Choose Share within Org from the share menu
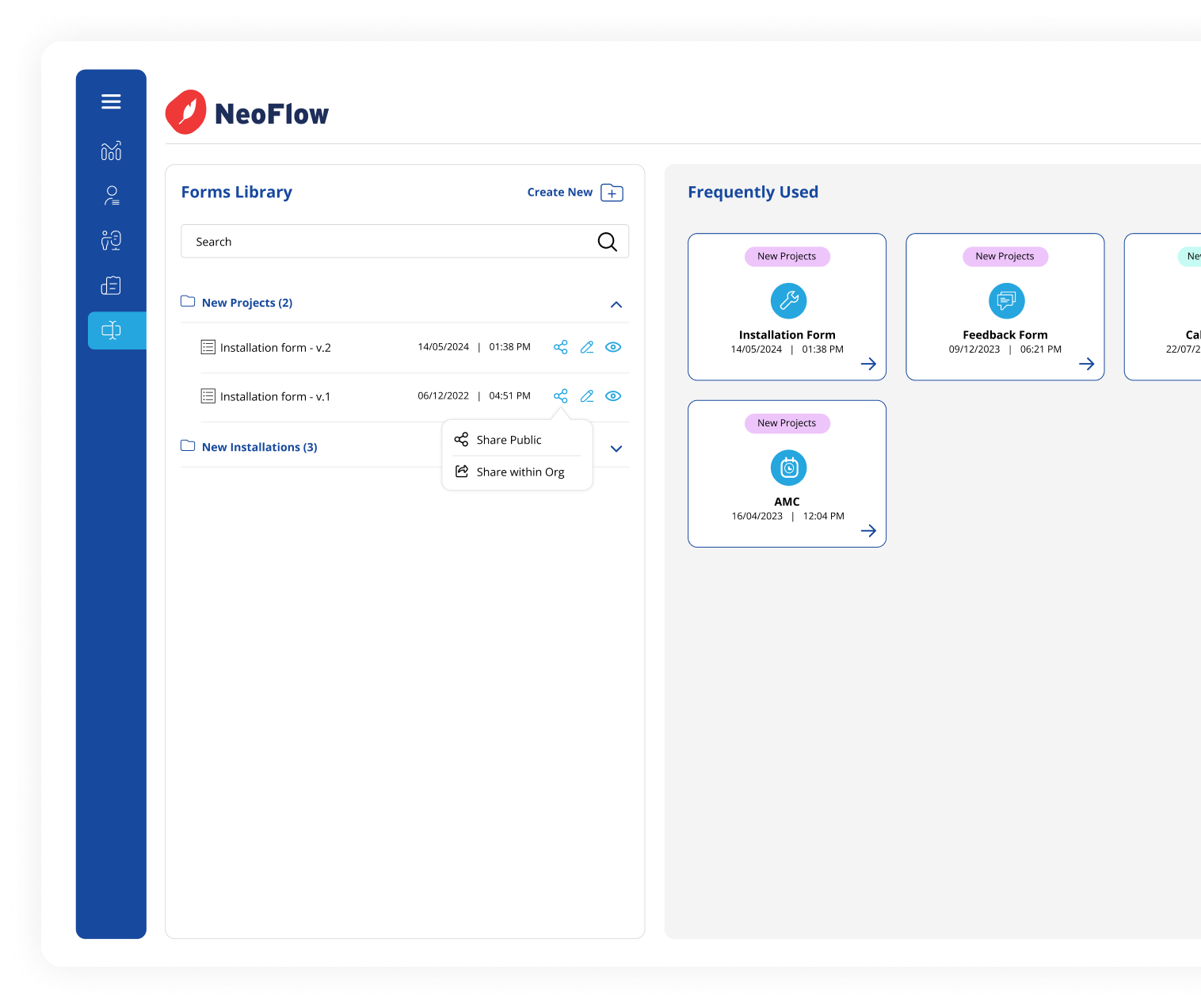 click(519, 472)
